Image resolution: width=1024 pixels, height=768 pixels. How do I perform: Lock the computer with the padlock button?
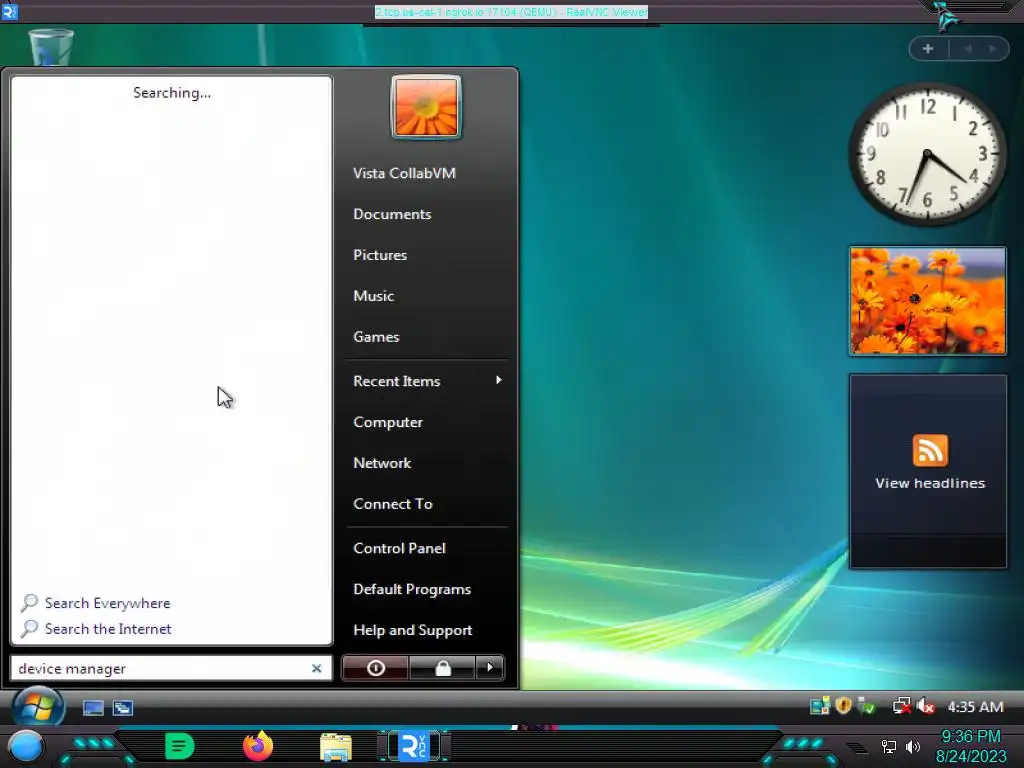tap(443, 668)
